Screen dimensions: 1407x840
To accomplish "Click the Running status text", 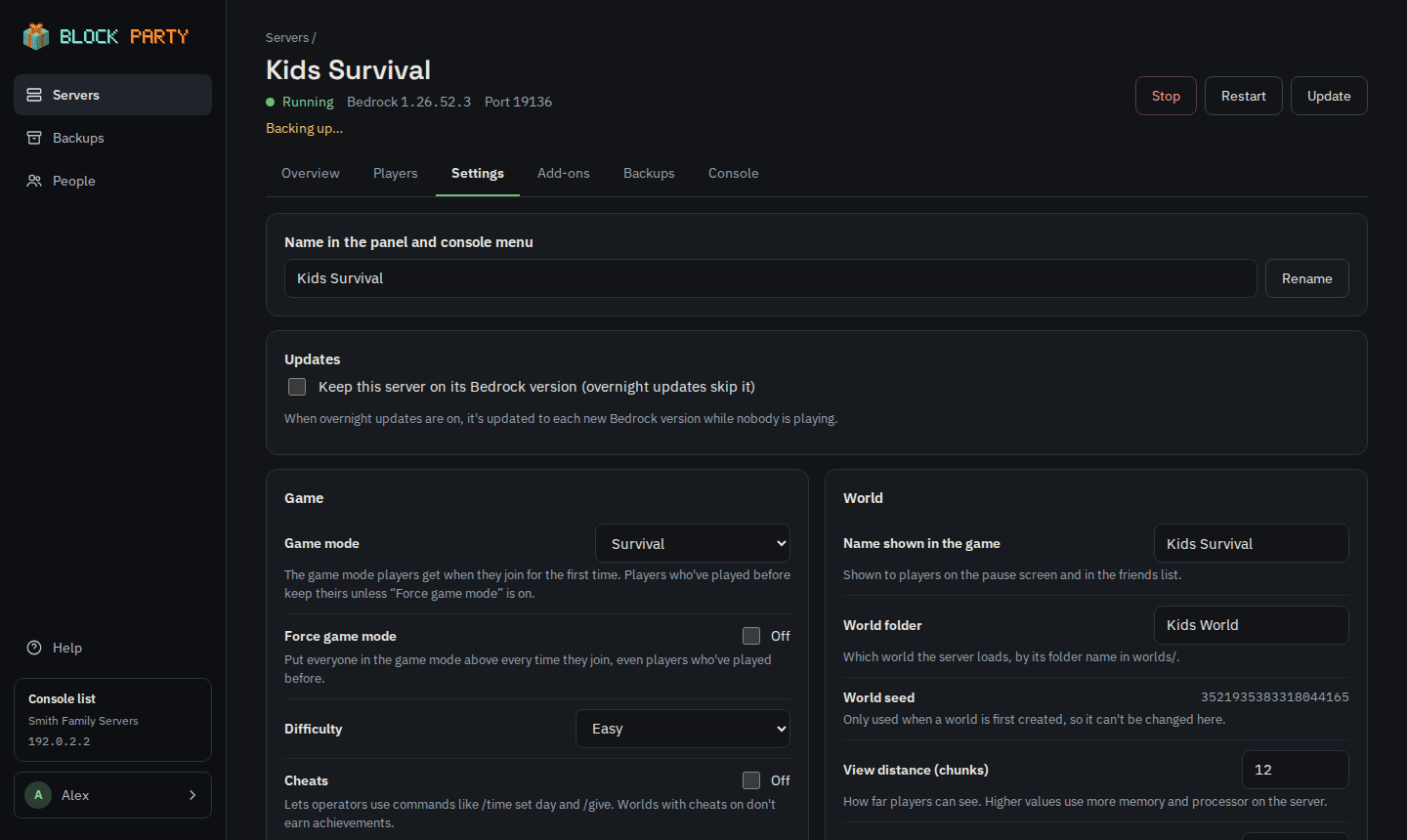I will 308,102.
